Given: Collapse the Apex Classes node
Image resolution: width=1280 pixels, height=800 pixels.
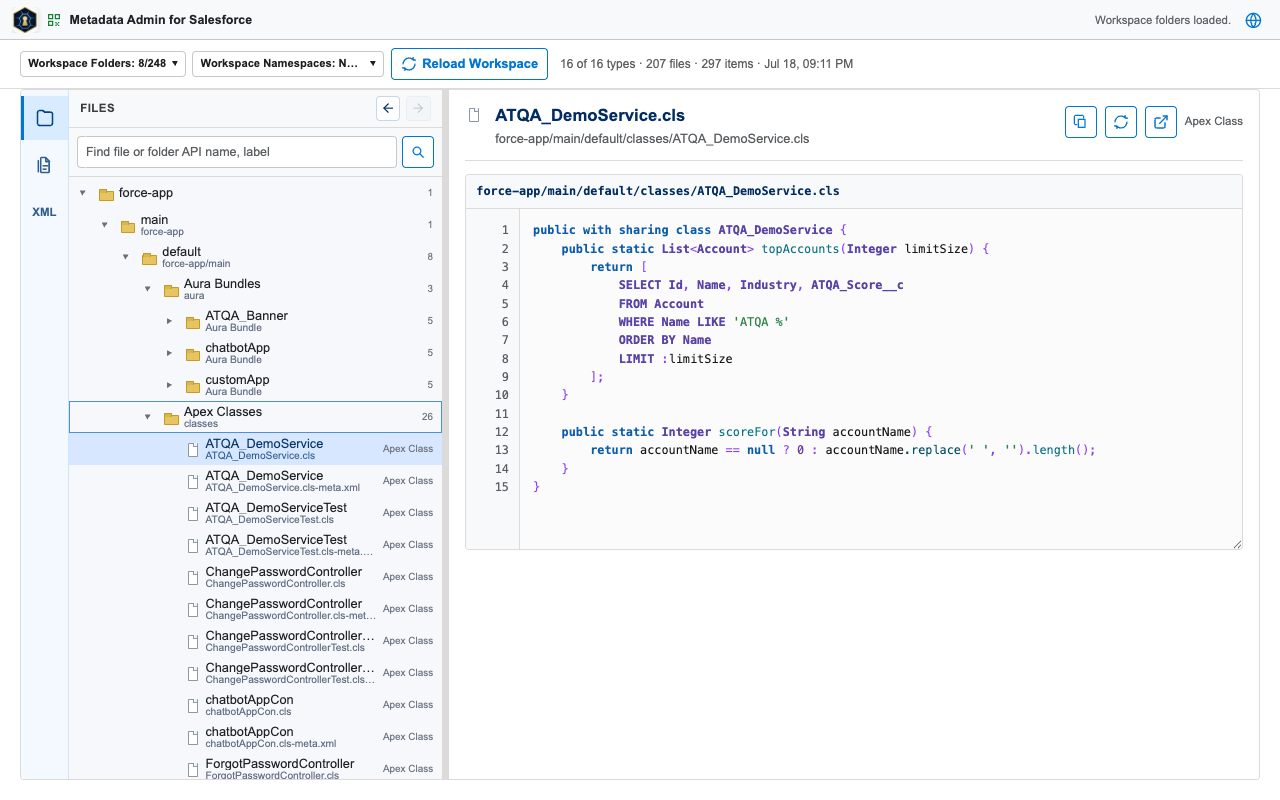Looking at the screenshot, I should [x=147, y=417].
